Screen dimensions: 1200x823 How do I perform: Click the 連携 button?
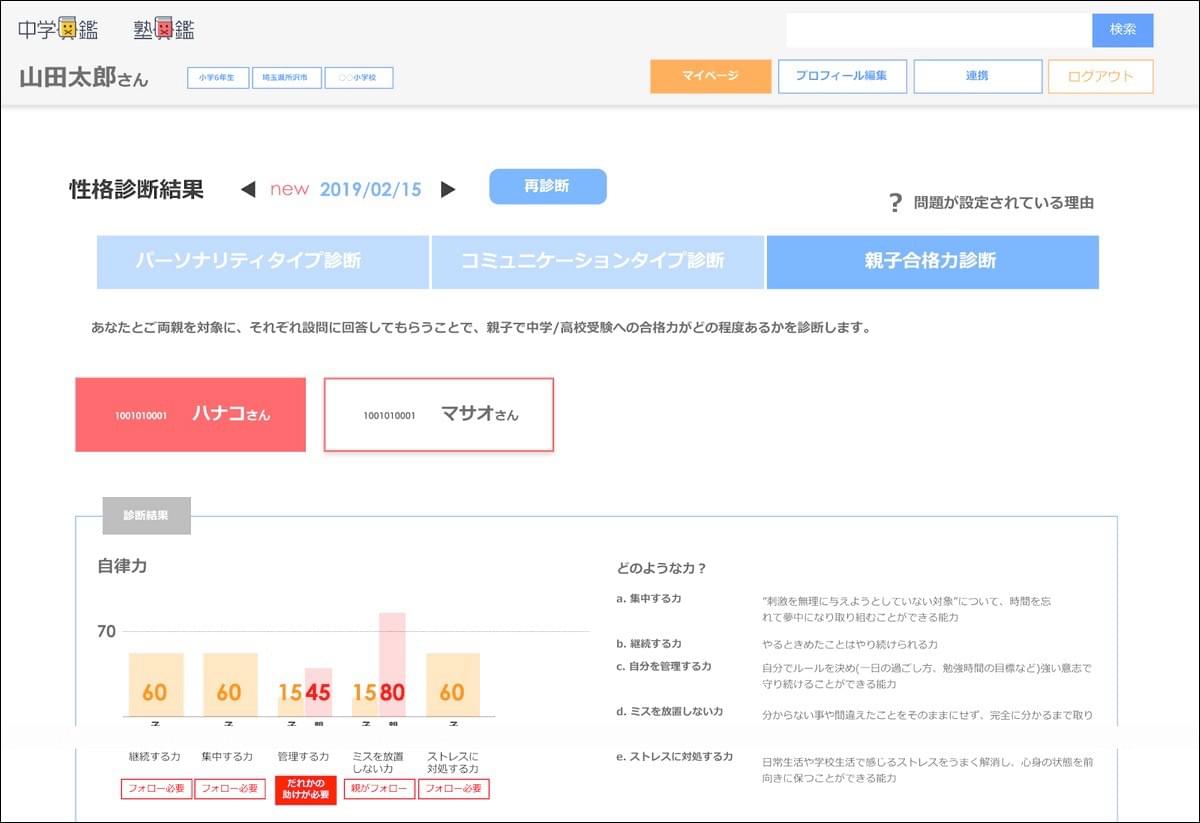point(977,77)
